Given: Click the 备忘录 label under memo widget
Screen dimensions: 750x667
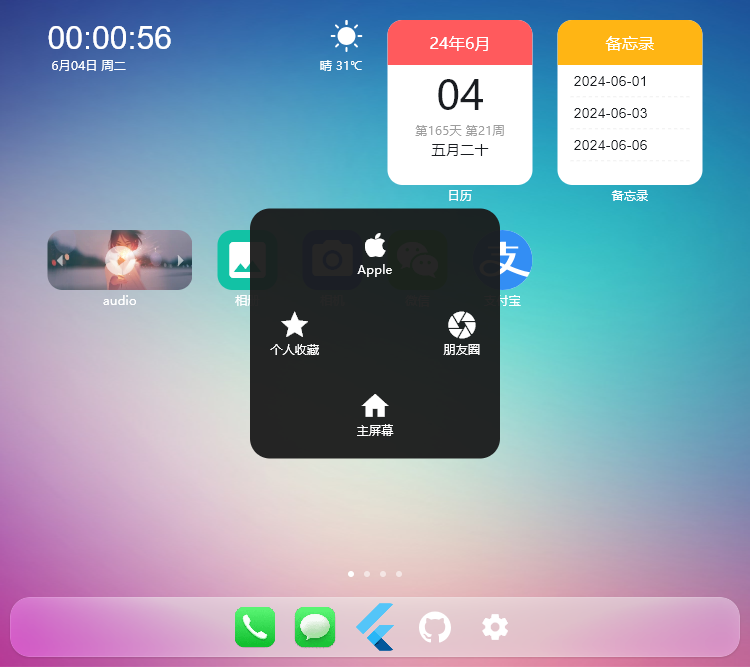Looking at the screenshot, I should [630, 195].
